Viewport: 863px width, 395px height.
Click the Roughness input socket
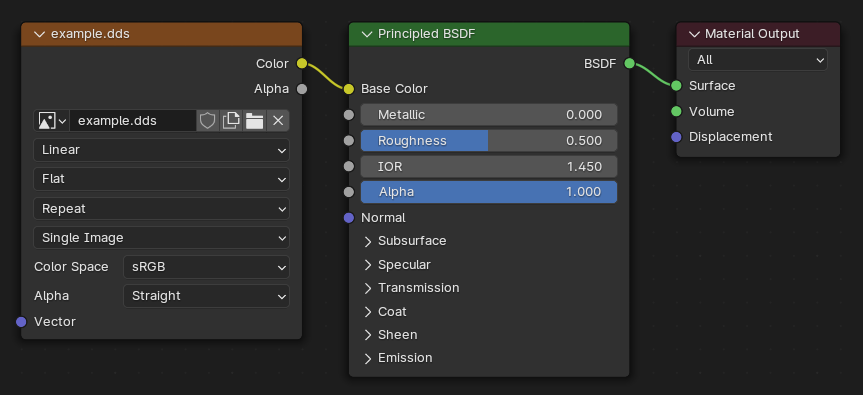[349, 140]
